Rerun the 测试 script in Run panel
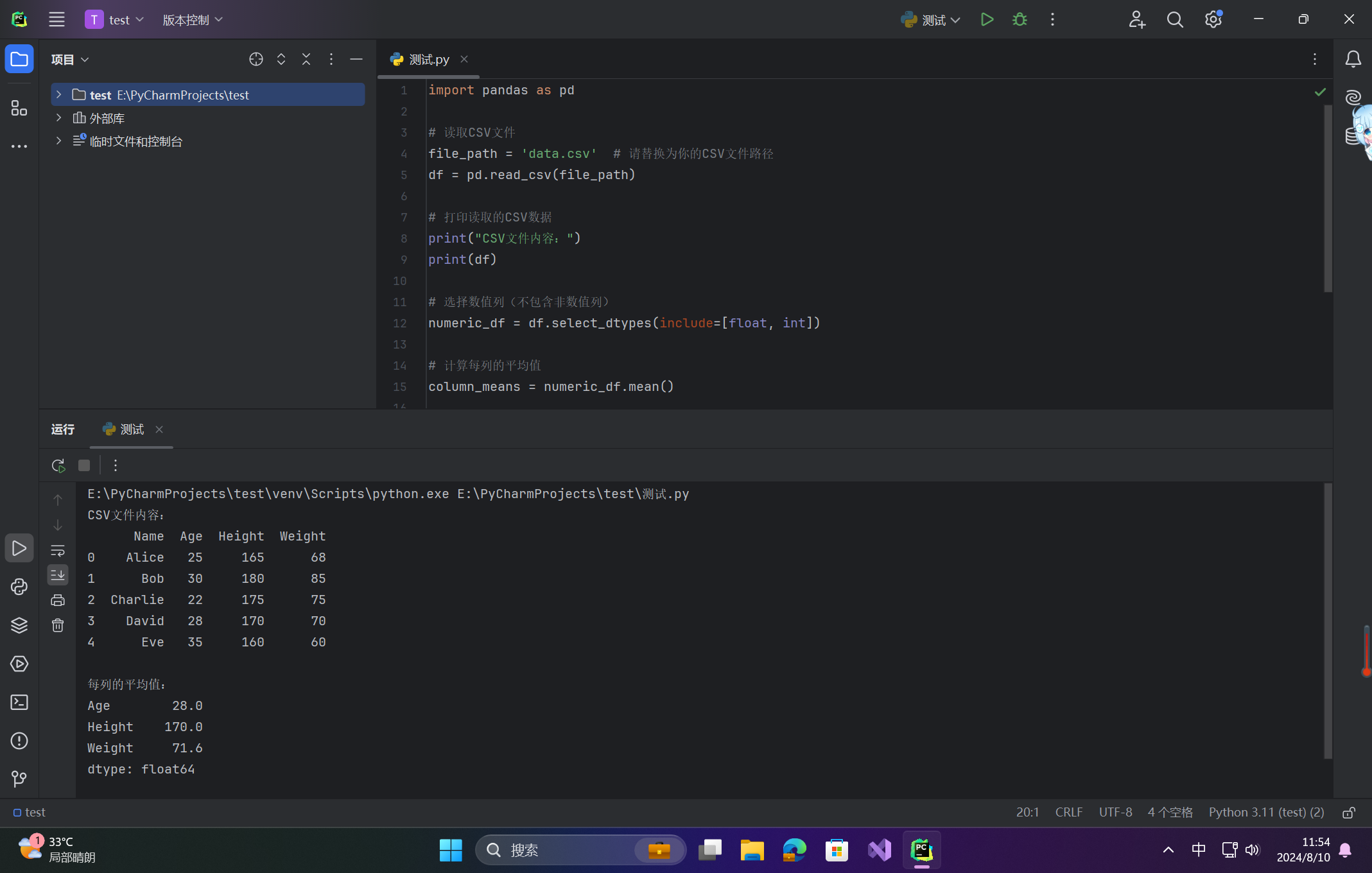This screenshot has width=1372, height=873. point(58,465)
